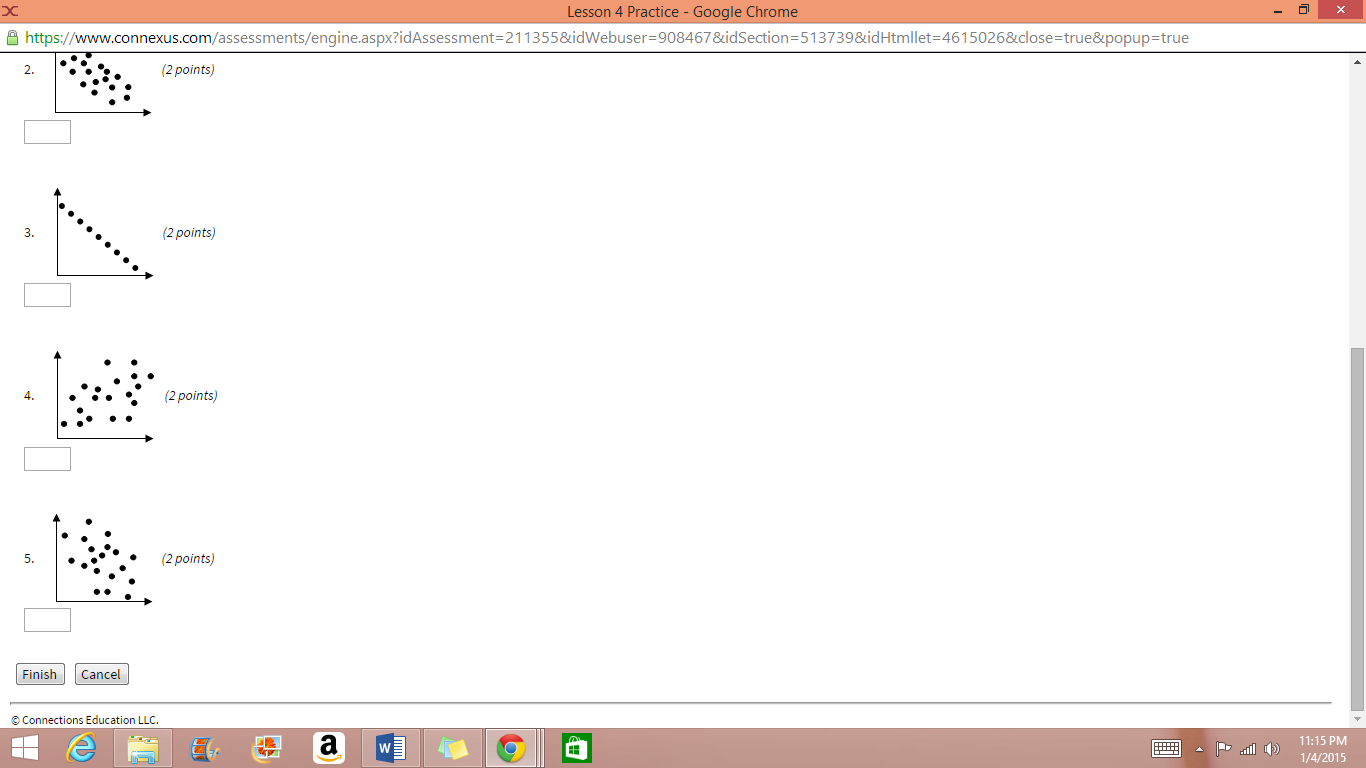Launch Internet Explorer from the taskbar
The image size is (1366, 768).
(82, 747)
